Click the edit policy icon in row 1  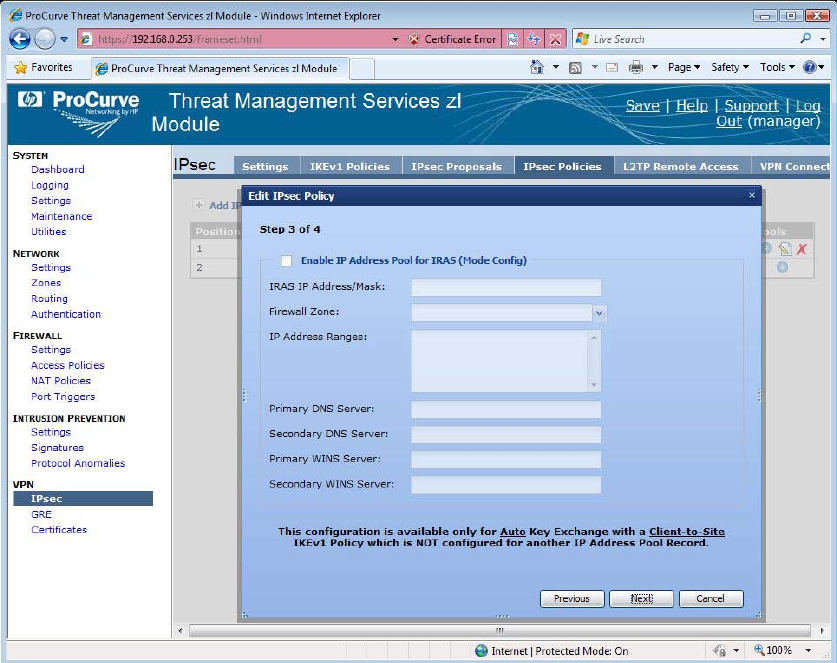[785, 249]
